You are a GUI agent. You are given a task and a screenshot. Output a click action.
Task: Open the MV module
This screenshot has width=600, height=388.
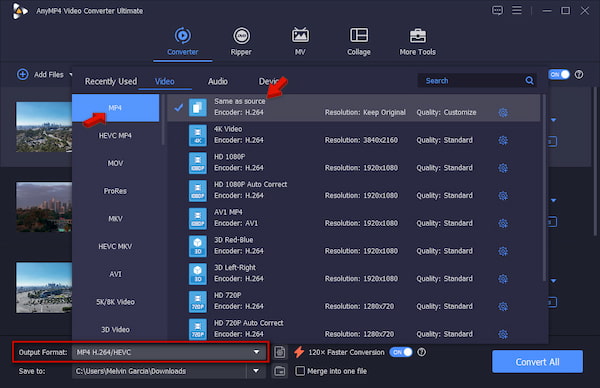click(x=300, y=41)
